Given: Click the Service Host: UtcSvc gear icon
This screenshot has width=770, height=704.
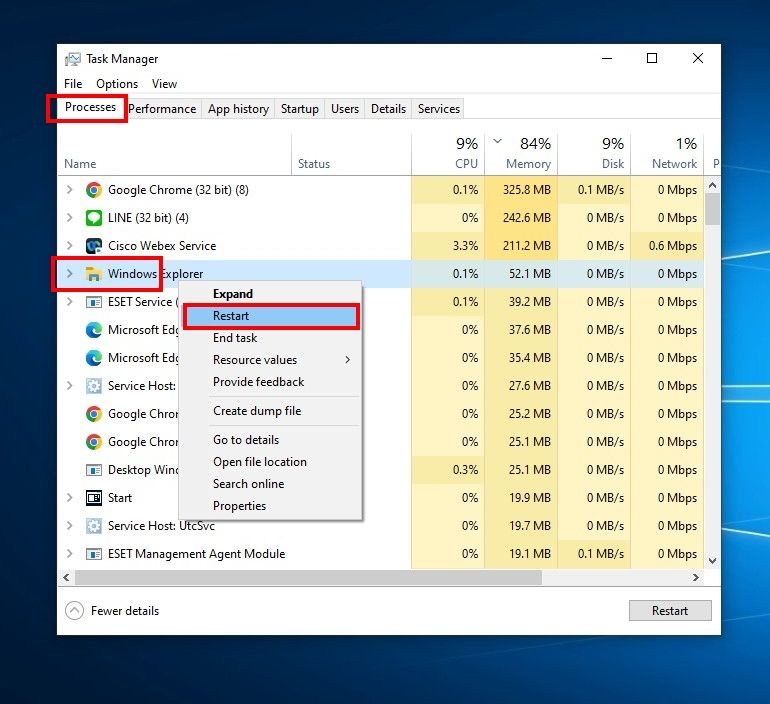Looking at the screenshot, I should 94,526.
